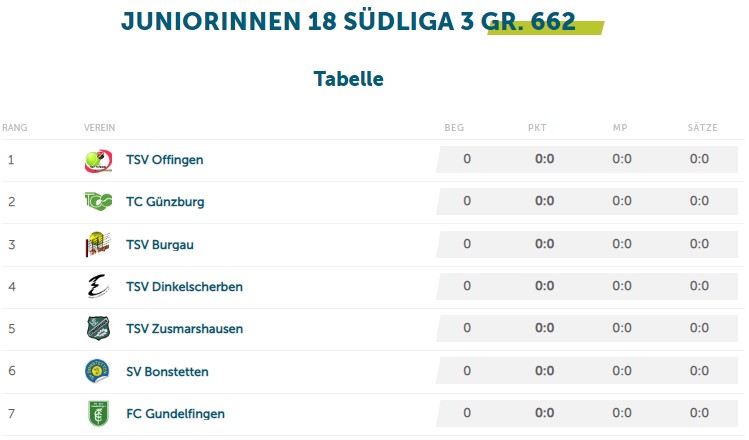Screen dimensions: 749x440
Task: Click the TSV Dinkelscherben club logo
Action: click(x=98, y=286)
